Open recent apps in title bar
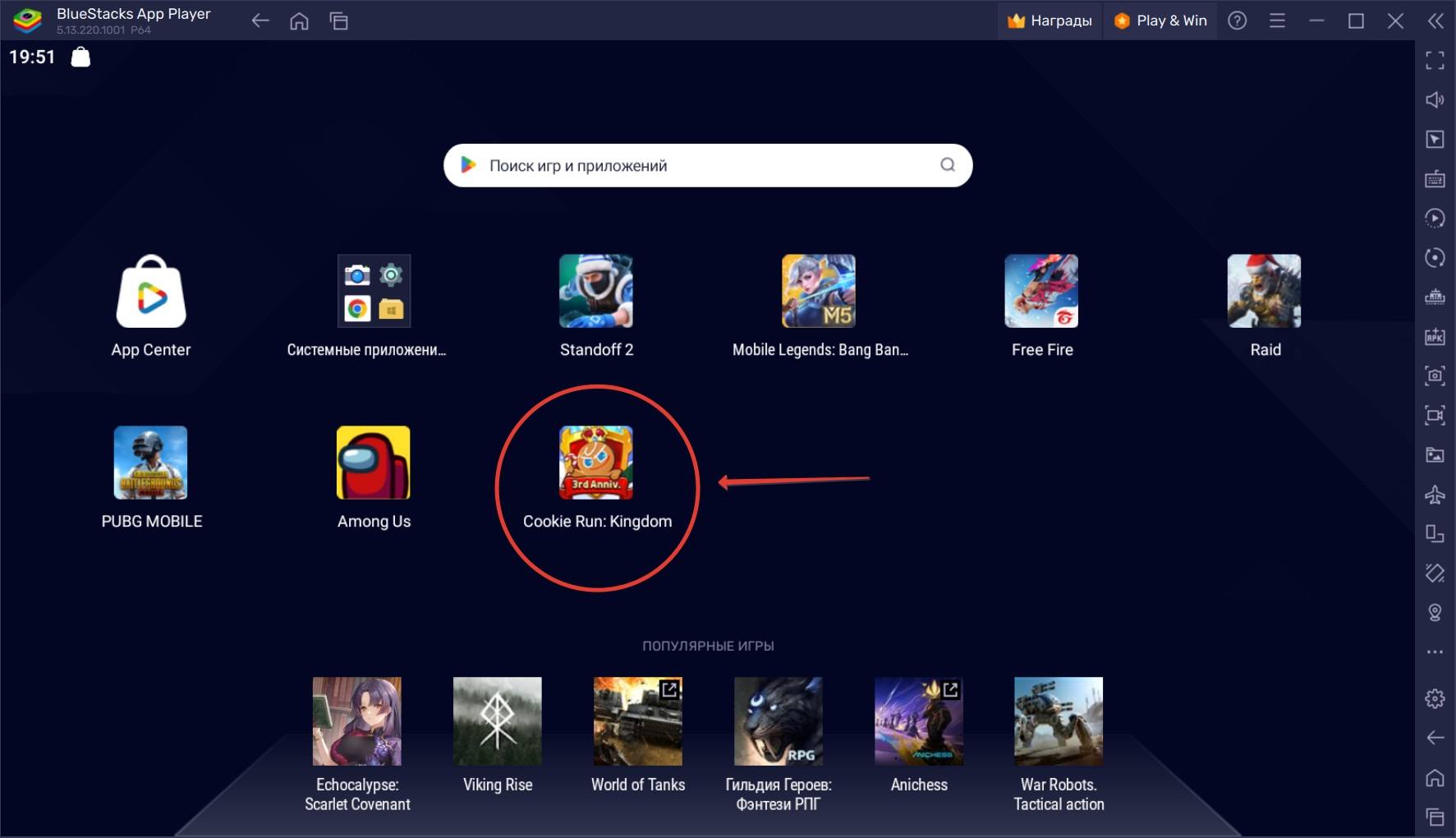The height and width of the screenshot is (838, 1456). click(x=339, y=21)
